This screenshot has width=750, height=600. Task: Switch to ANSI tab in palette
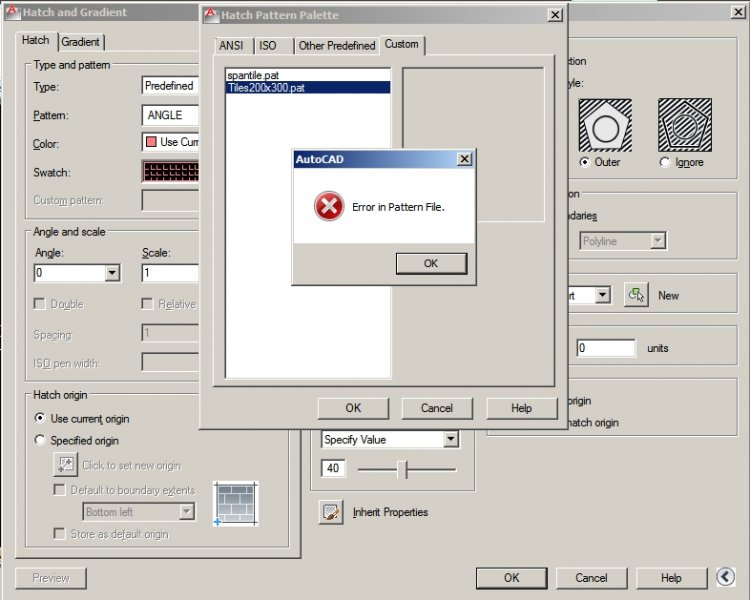coord(232,45)
